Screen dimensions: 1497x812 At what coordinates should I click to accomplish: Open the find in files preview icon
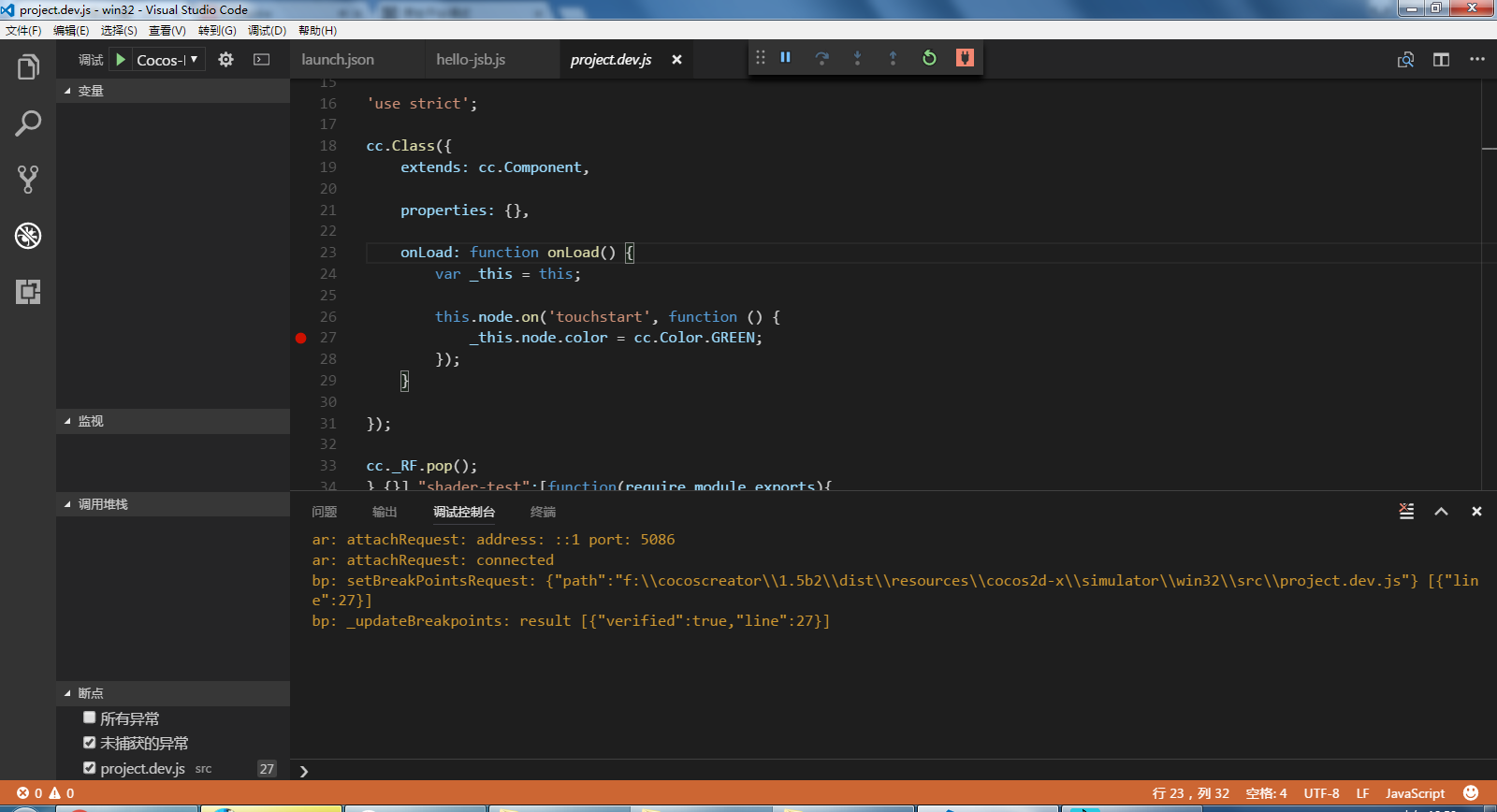pyautogui.click(x=1405, y=60)
